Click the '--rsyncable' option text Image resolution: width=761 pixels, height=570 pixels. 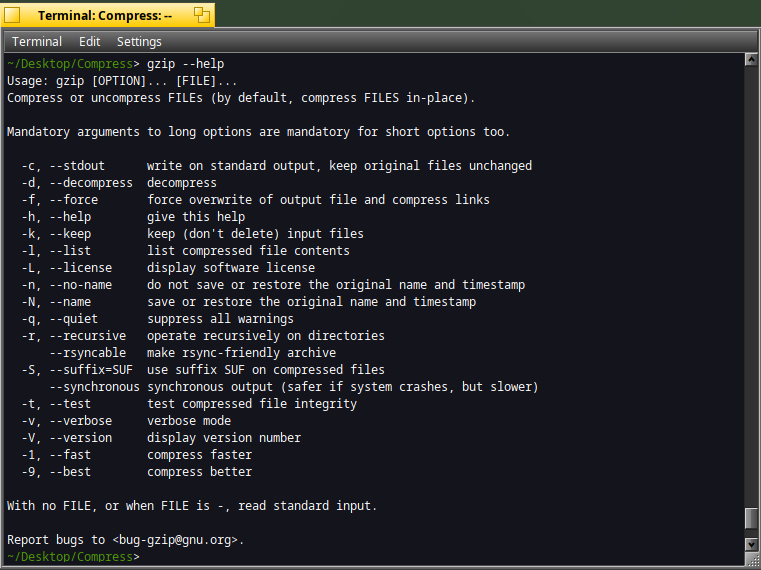point(87,353)
